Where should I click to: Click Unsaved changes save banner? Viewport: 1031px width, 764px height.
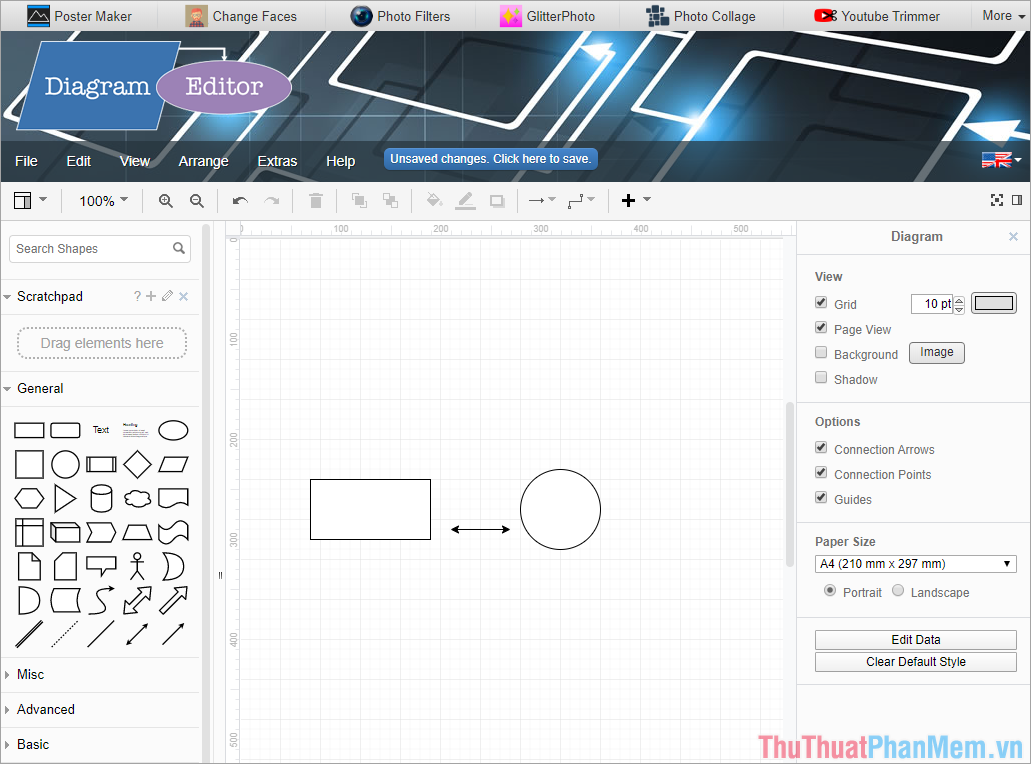click(x=489, y=158)
